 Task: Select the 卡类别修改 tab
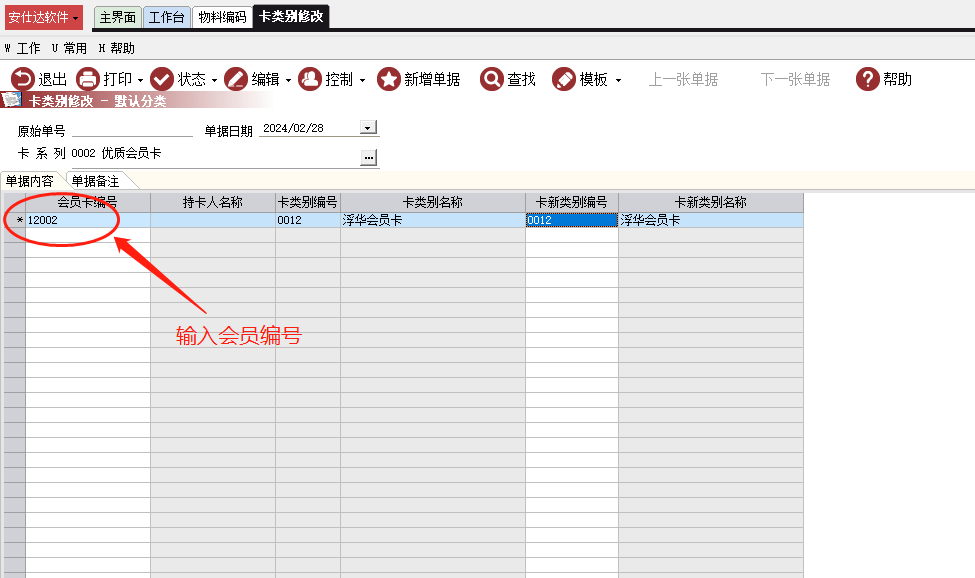click(291, 17)
